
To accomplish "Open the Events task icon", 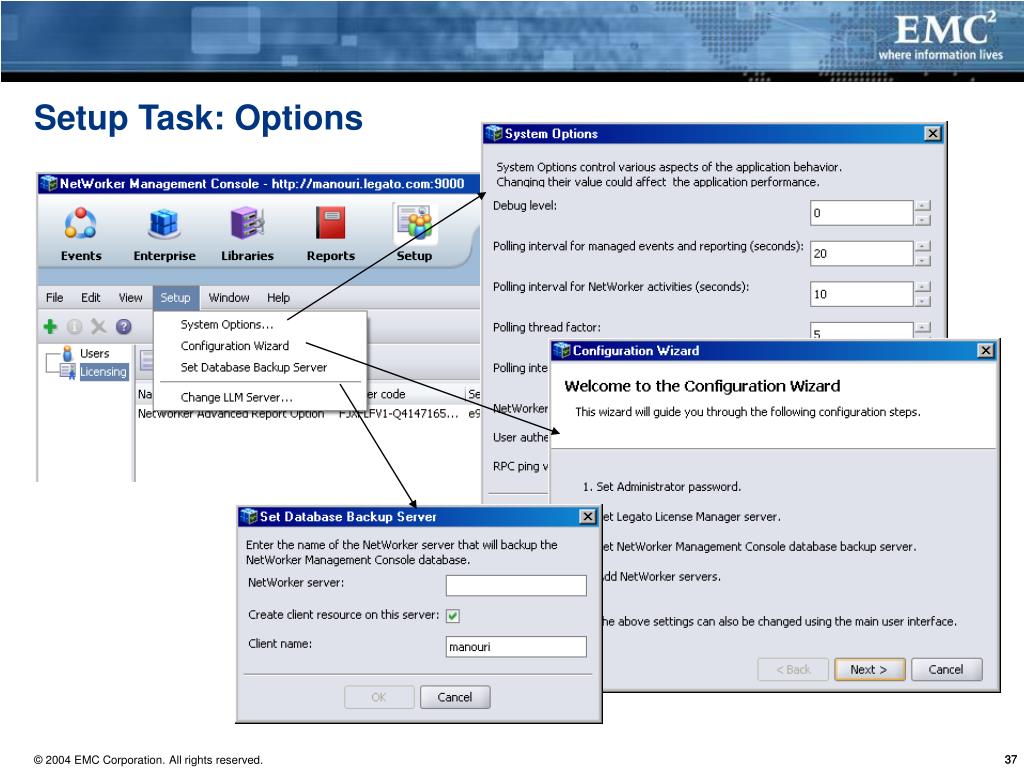I will [x=80, y=223].
